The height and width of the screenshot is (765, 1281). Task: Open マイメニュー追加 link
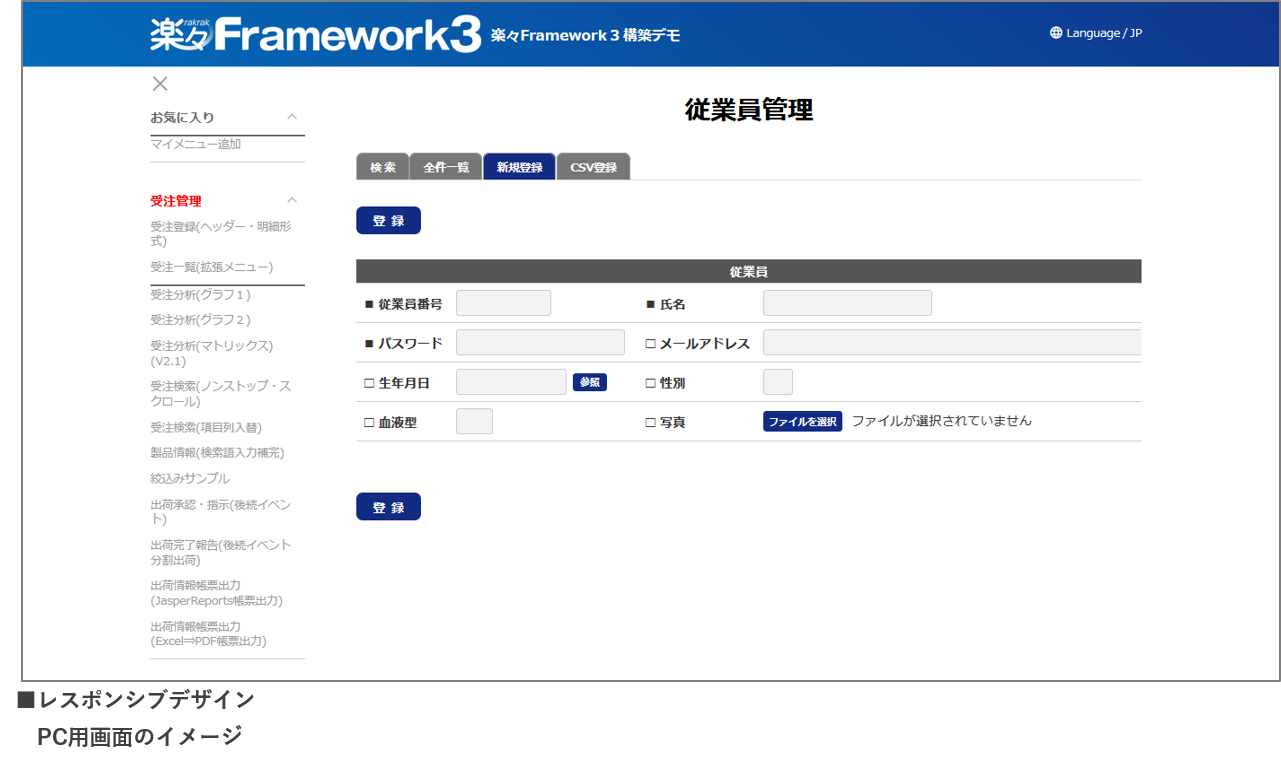[196, 144]
